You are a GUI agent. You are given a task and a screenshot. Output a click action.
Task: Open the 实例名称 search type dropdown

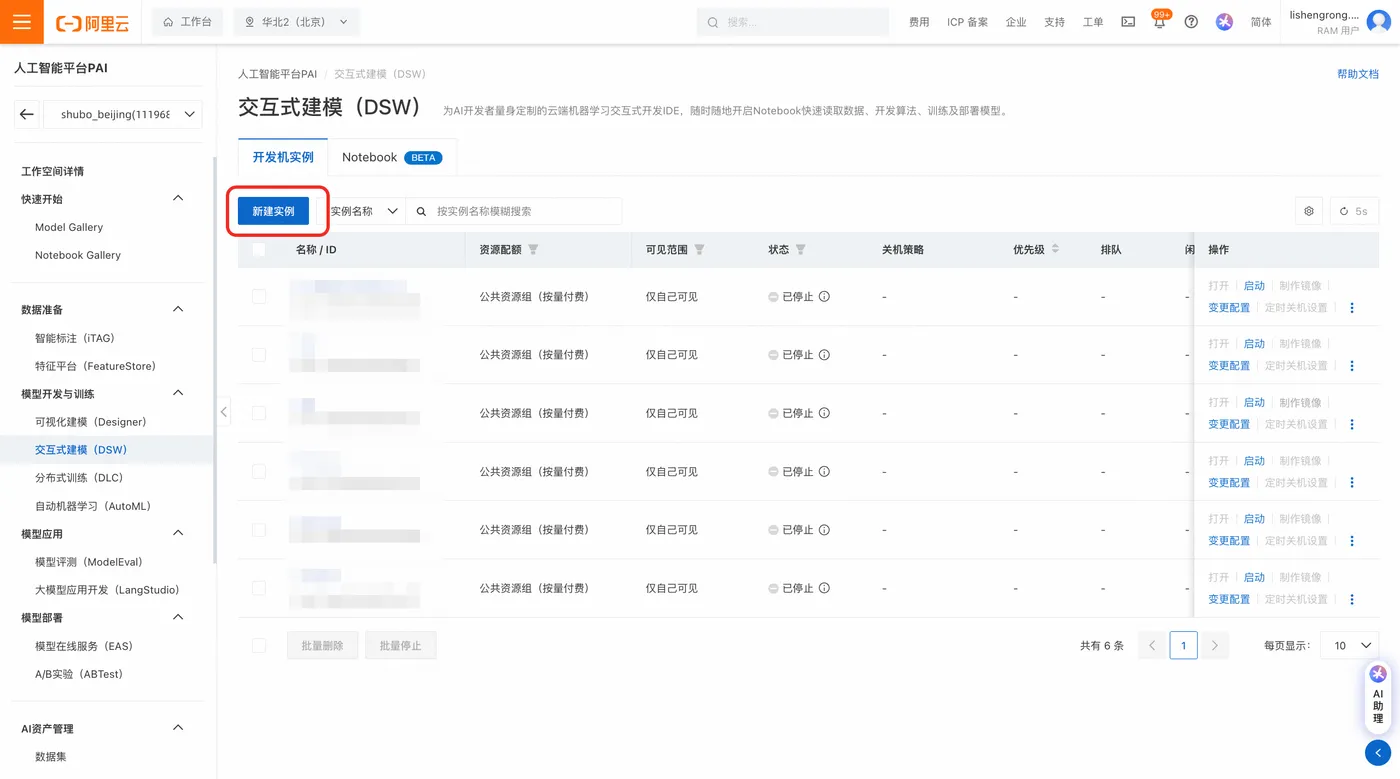point(362,211)
